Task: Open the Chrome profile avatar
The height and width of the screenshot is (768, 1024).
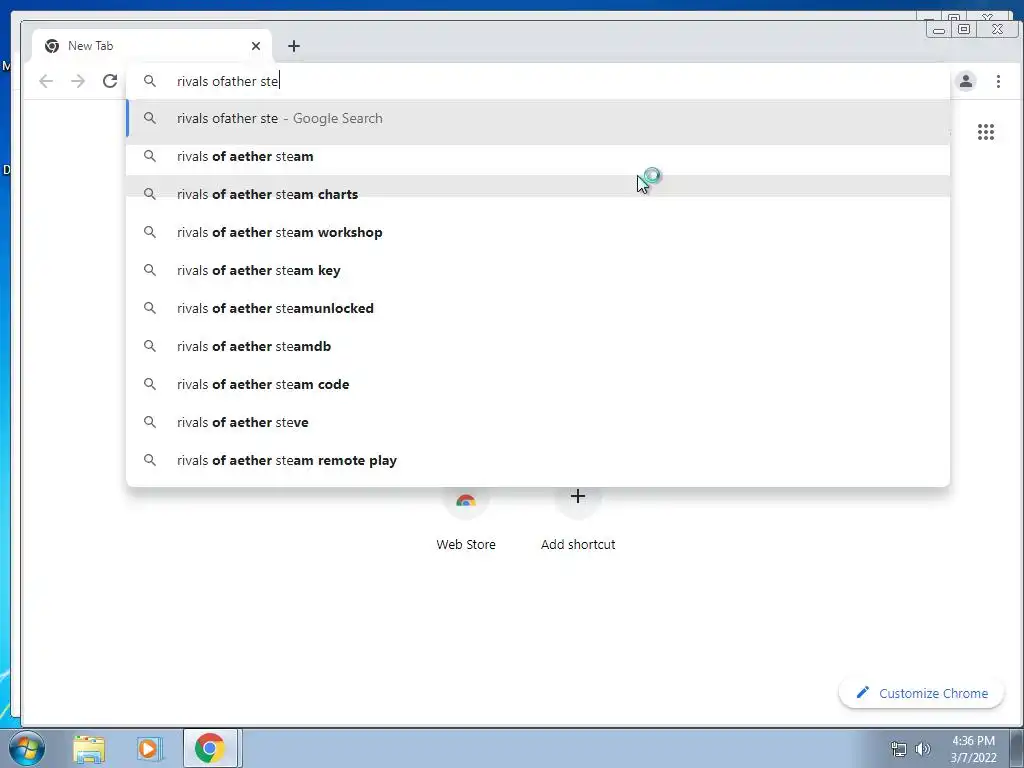Action: tap(965, 81)
